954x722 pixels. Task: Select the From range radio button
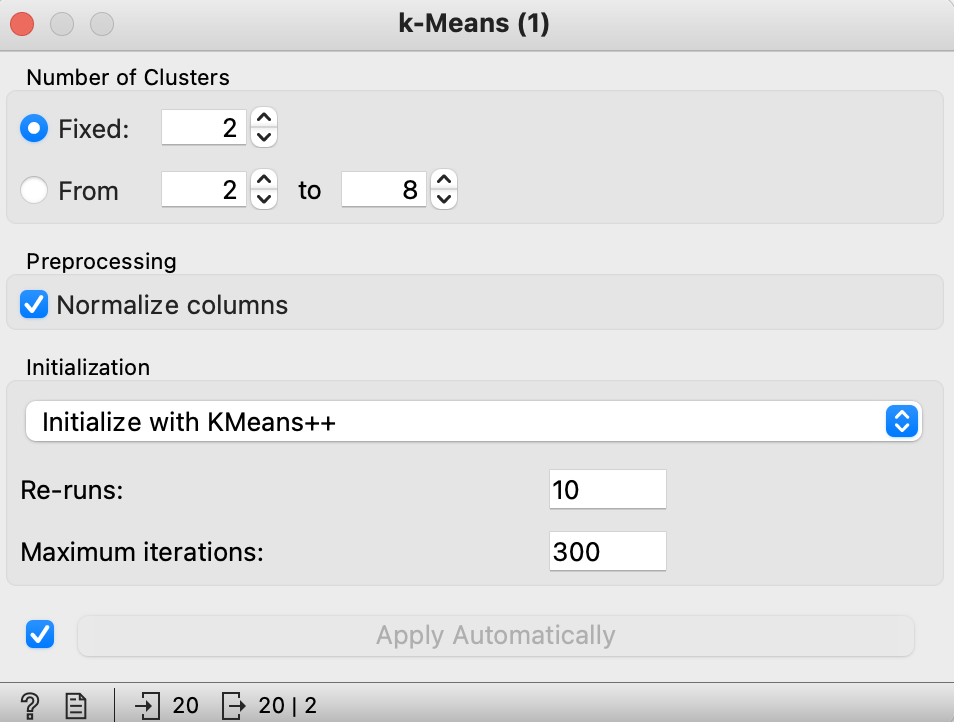[x=34, y=190]
